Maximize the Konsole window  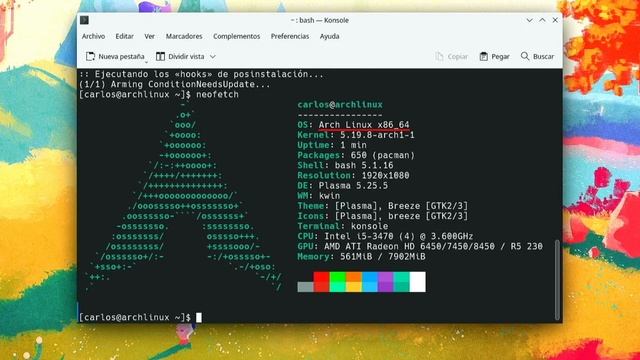point(542,20)
